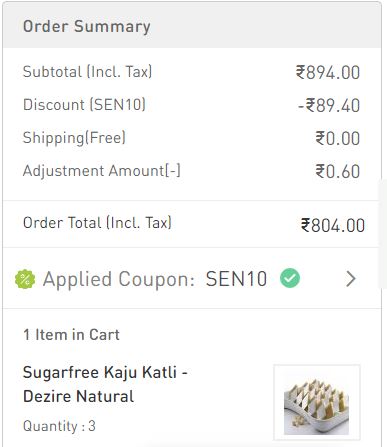Click the SEN10 coupon code text
The image size is (387, 447).
pyautogui.click(x=236, y=279)
